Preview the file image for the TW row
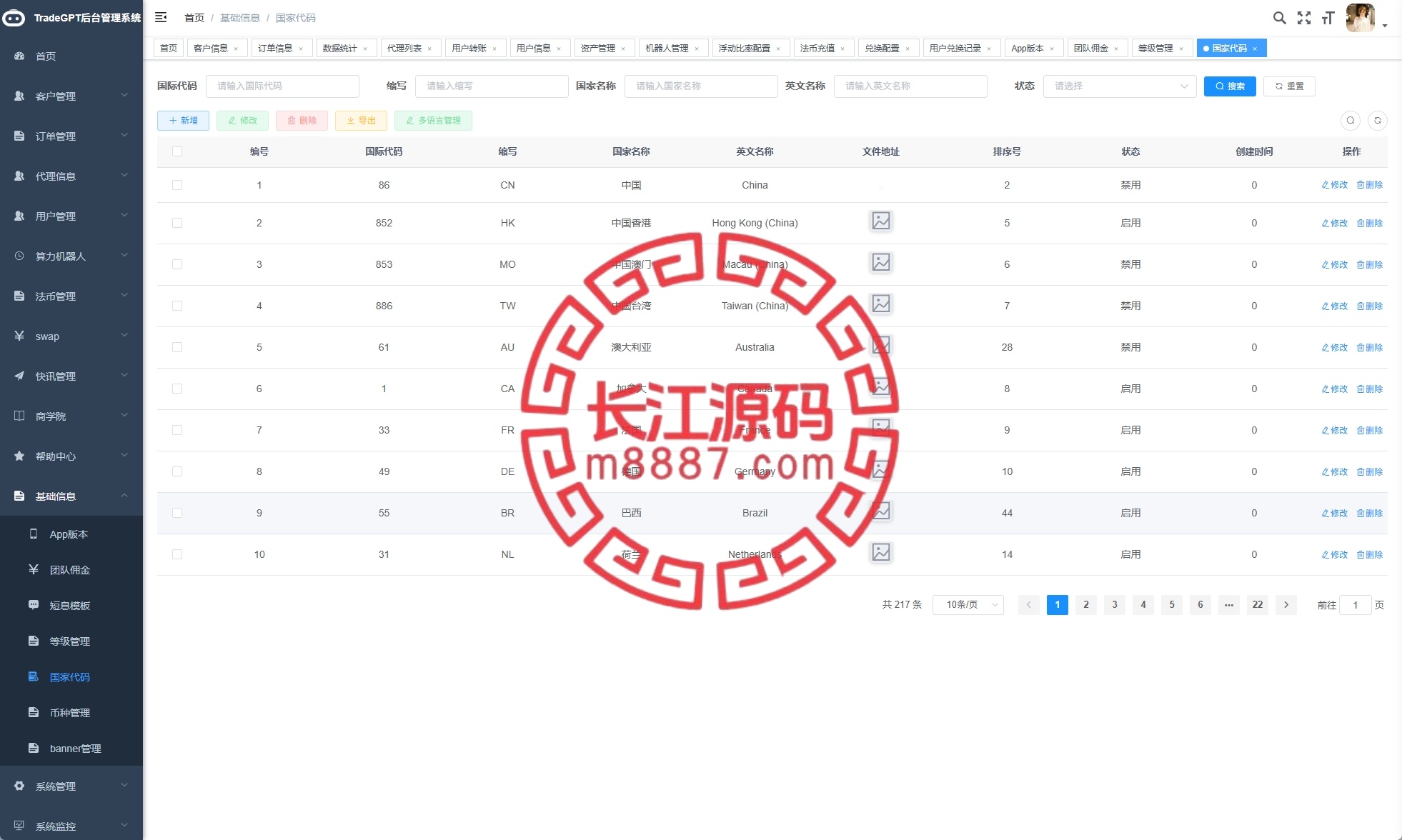 pos(881,304)
